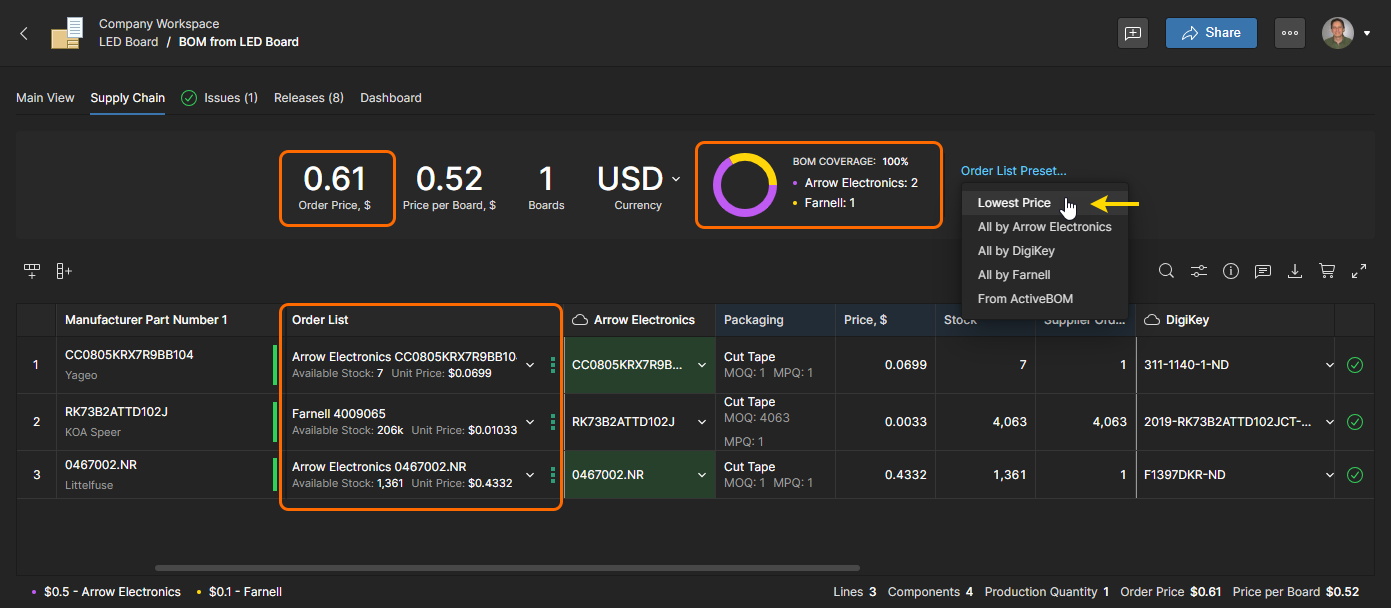This screenshot has height=608, width=1391.
Task: Open the three-dots more options menu
Action: [1290, 33]
